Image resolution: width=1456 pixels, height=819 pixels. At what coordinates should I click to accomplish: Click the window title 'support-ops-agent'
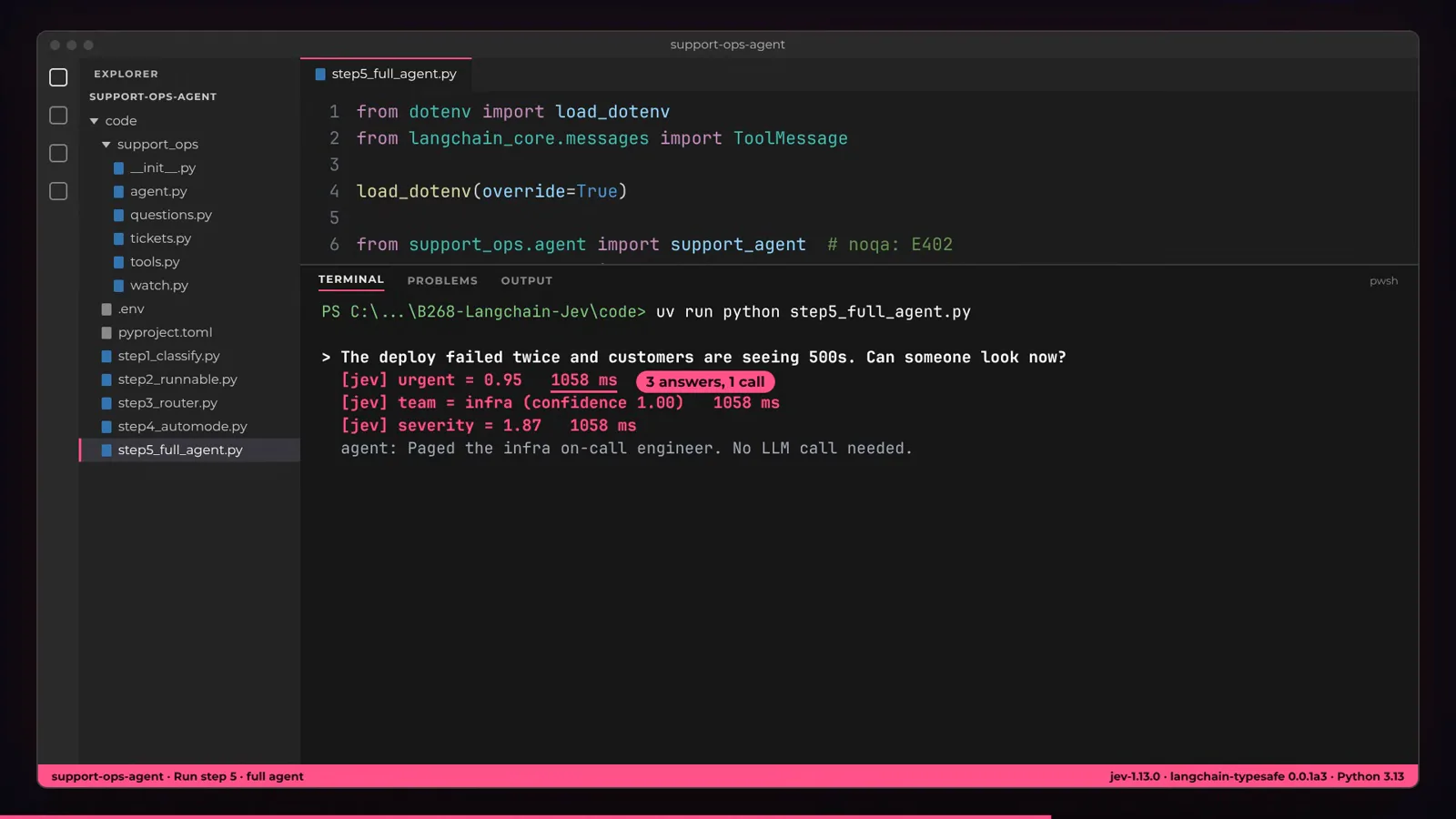point(727,45)
